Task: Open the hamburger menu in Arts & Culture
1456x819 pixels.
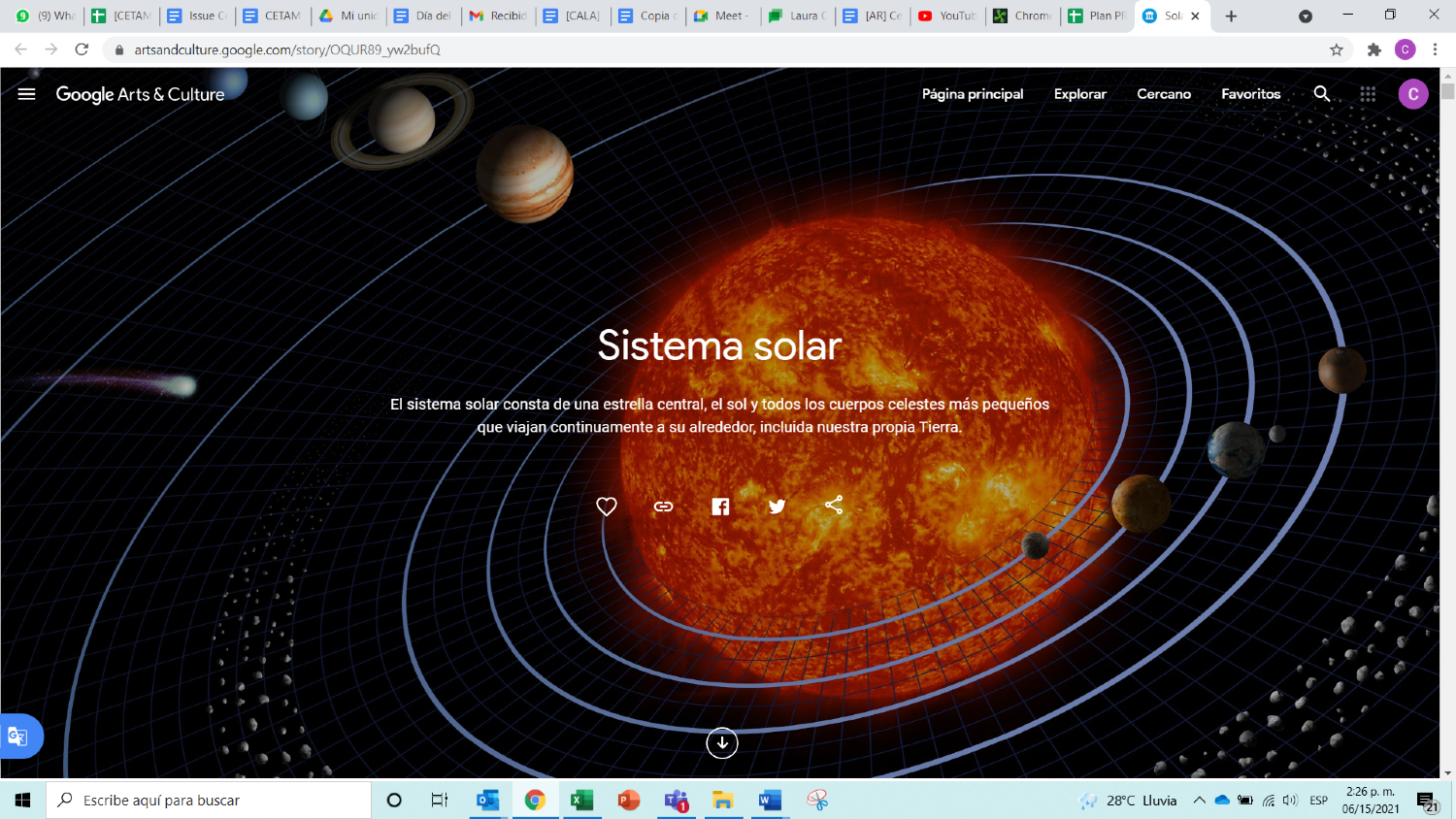Action: [x=26, y=94]
